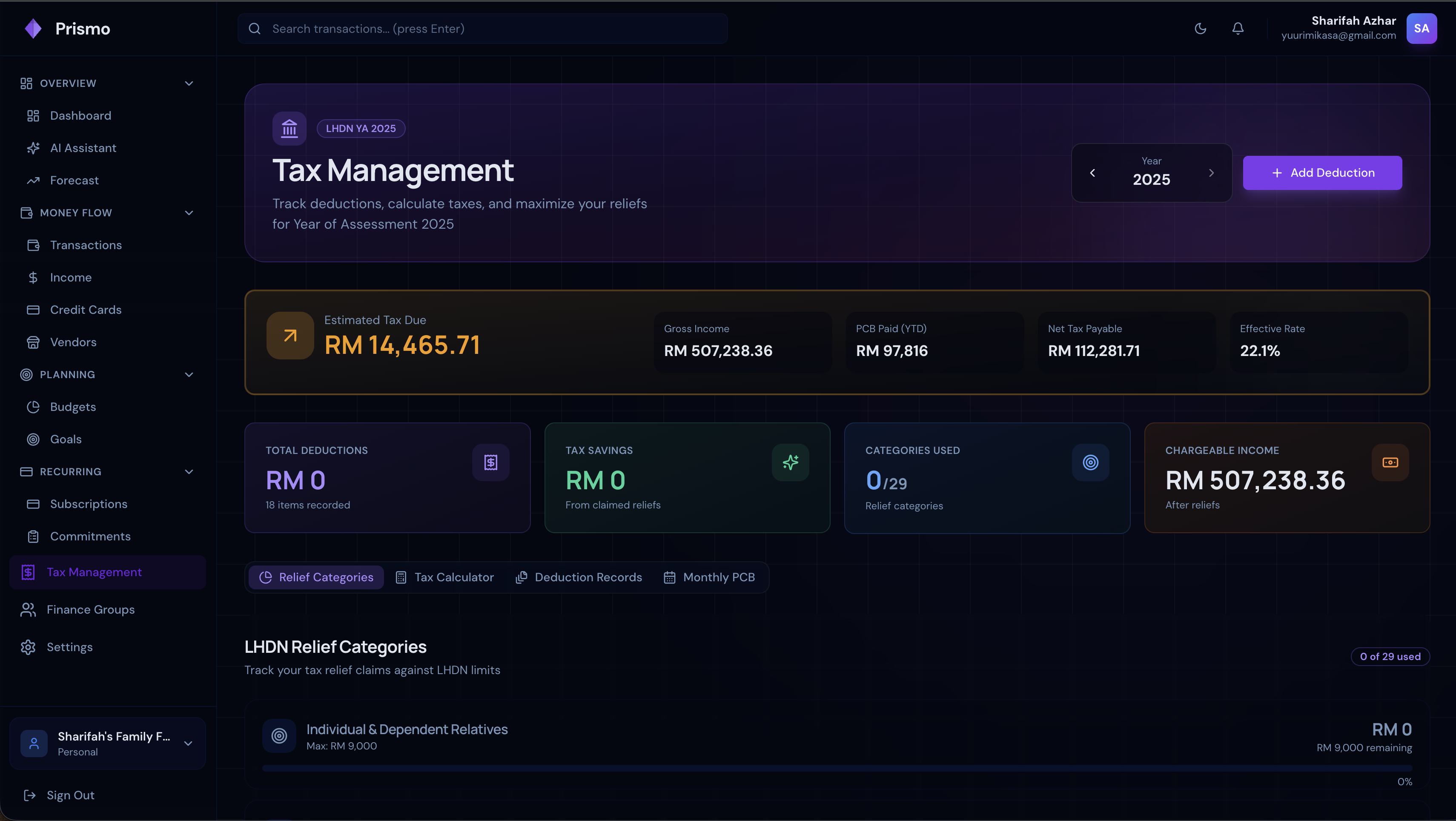Open notifications bell icon
Screen dimensions: 1456x821
click(x=1238, y=28)
